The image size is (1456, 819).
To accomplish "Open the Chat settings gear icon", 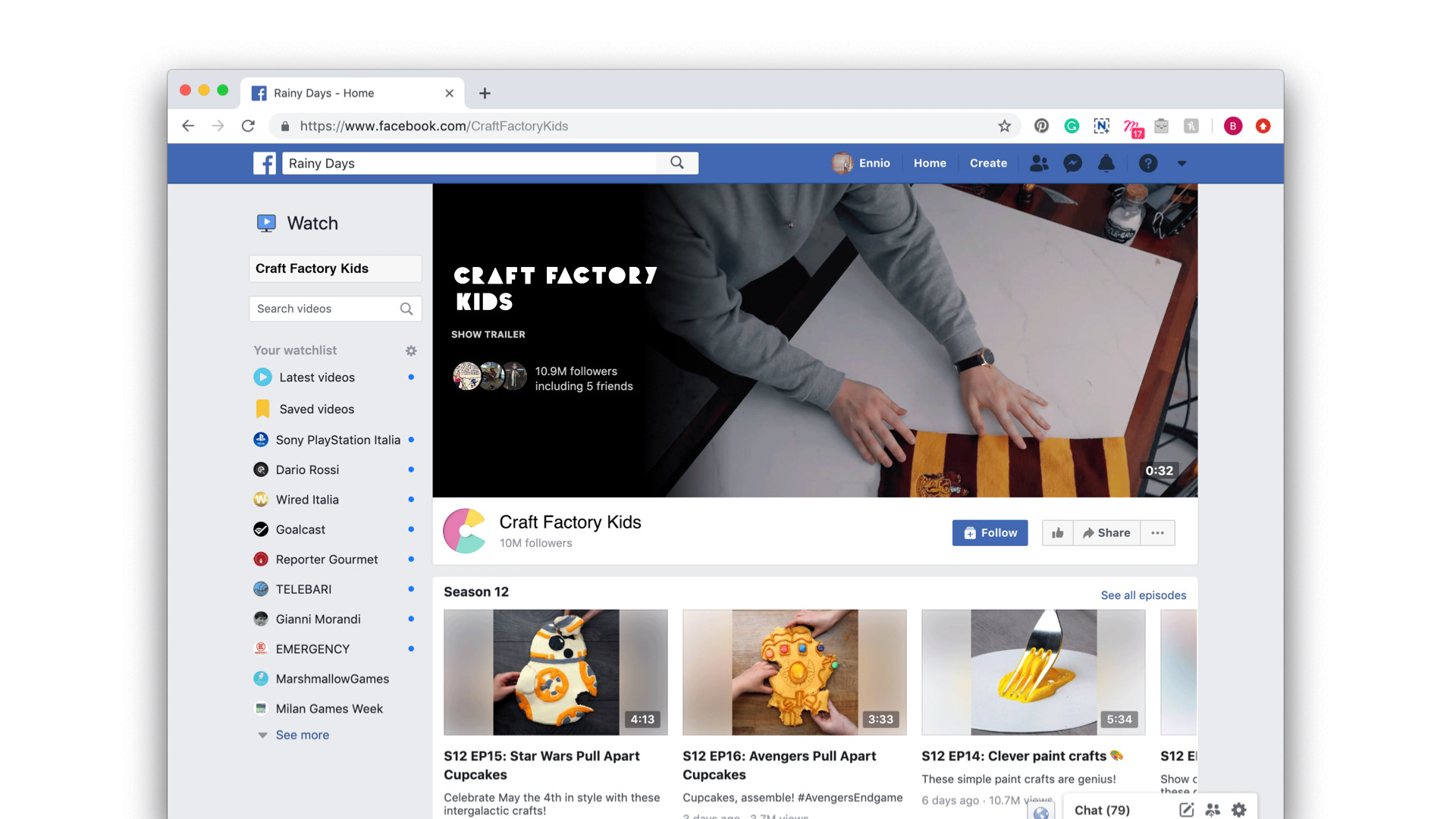I will (x=1239, y=810).
